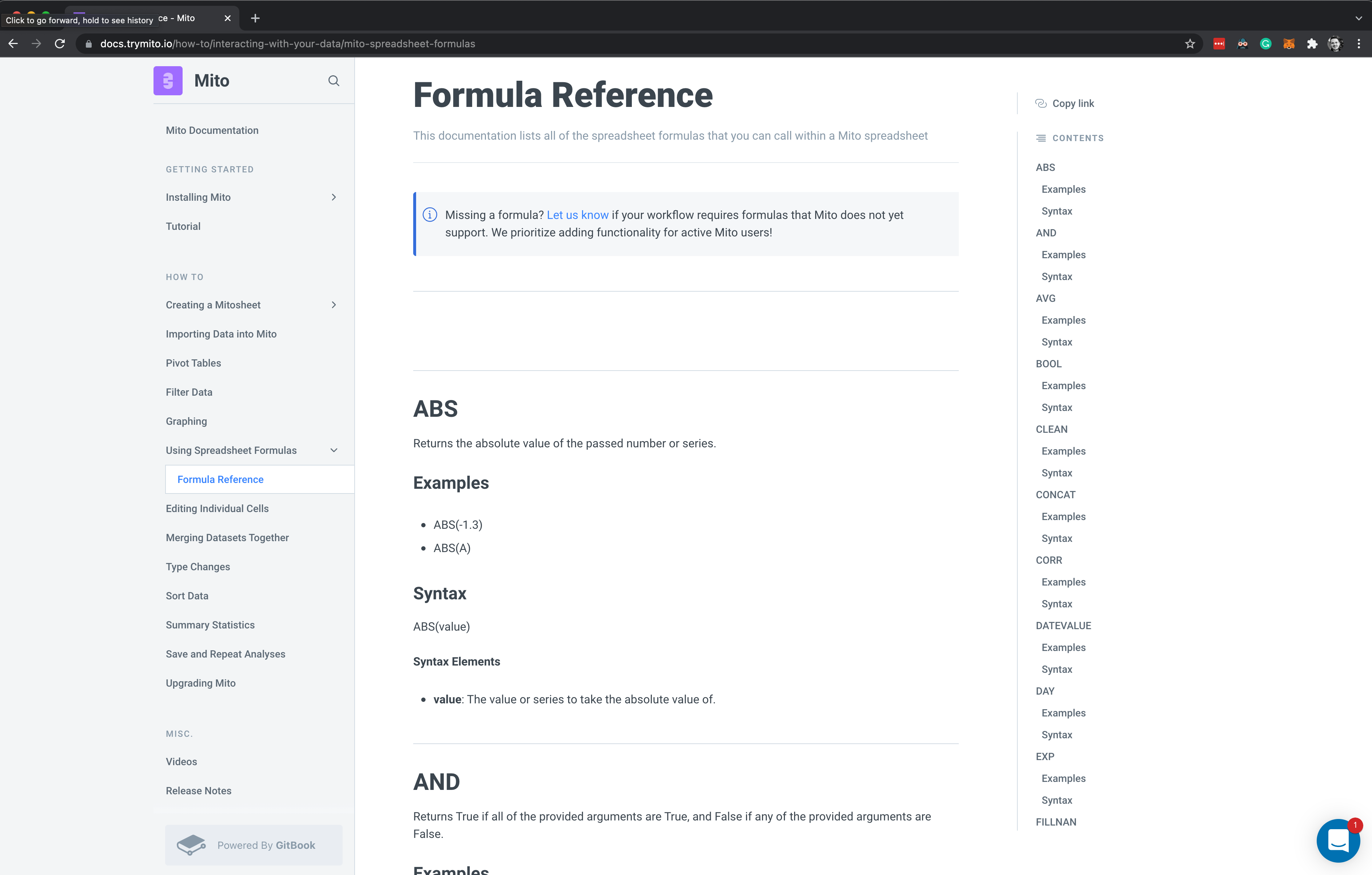This screenshot has height=875, width=1372.
Task: Open Editing Individual Cells page
Action: pos(217,508)
